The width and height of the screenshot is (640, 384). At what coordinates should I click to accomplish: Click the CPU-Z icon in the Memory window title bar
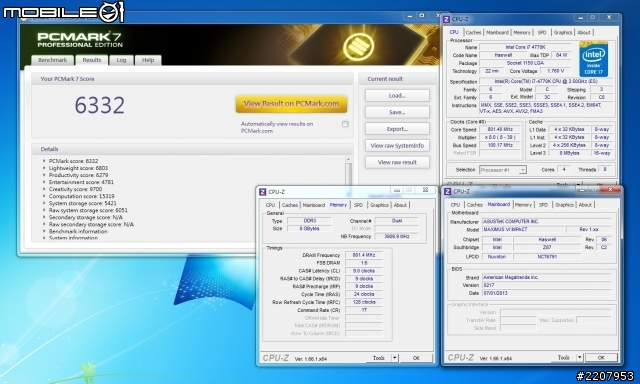pyautogui.click(x=263, y=192)
